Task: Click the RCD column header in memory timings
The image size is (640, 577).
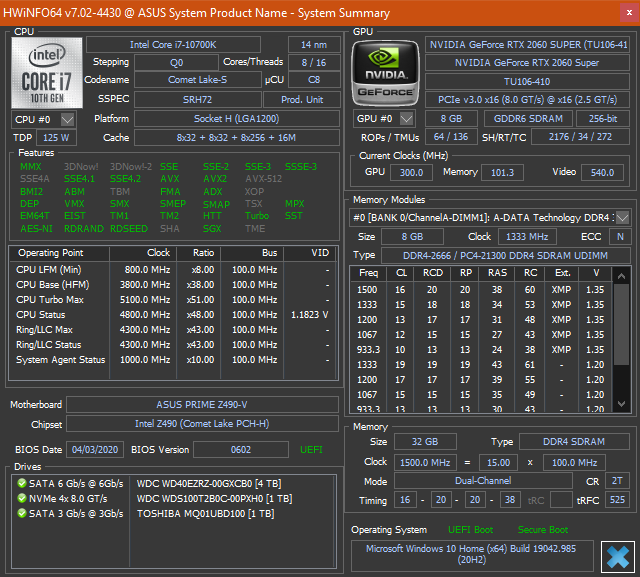Action: pos(433,273)
